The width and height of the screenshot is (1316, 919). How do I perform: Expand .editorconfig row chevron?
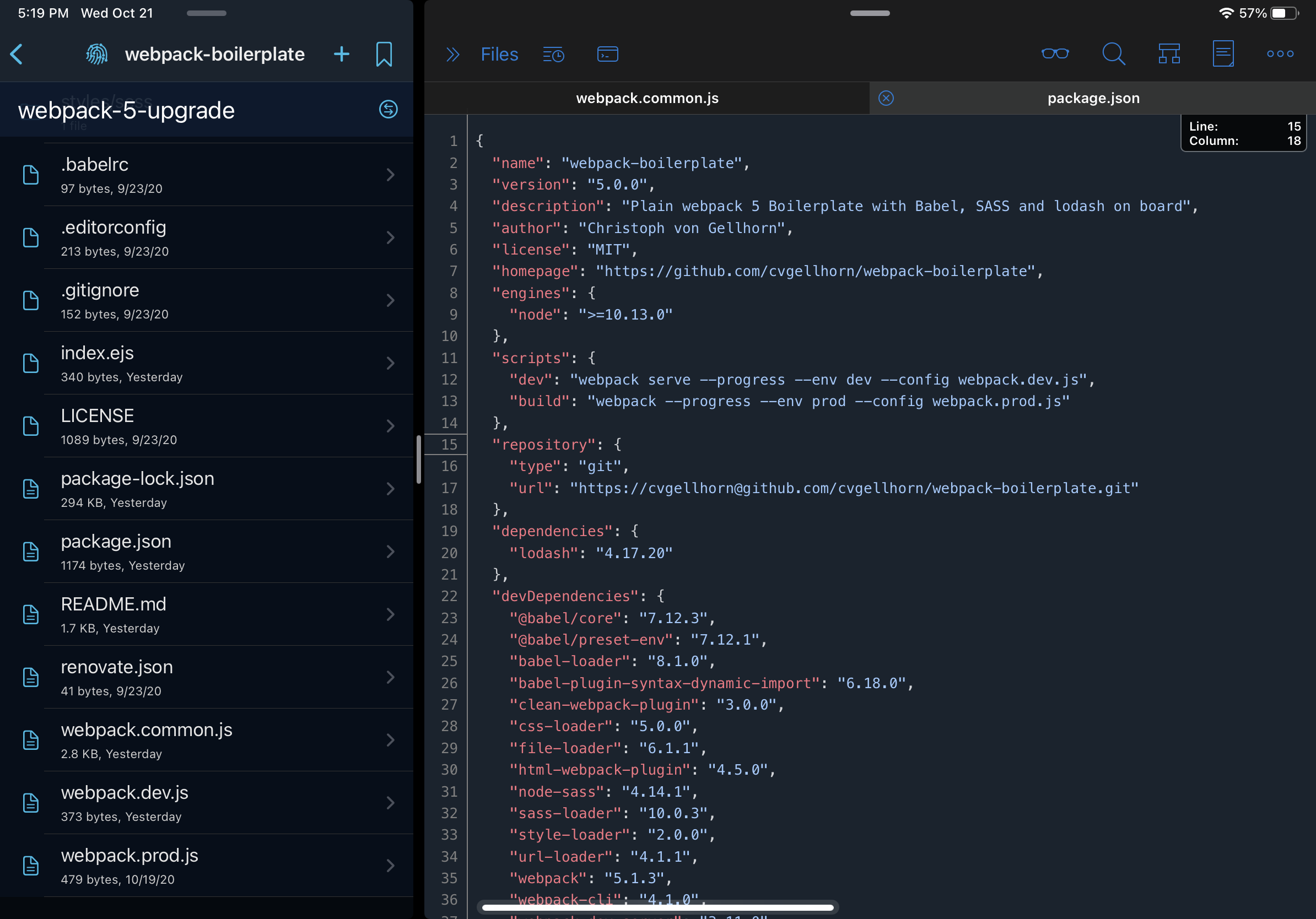tap(390, 238)
